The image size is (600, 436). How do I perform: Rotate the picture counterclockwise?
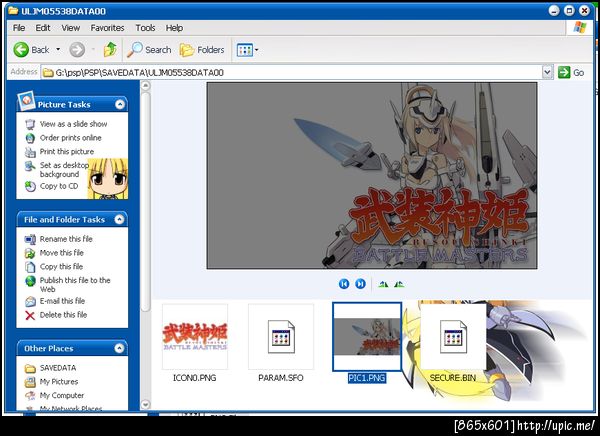pyautogui.click(x=399, y=284)
